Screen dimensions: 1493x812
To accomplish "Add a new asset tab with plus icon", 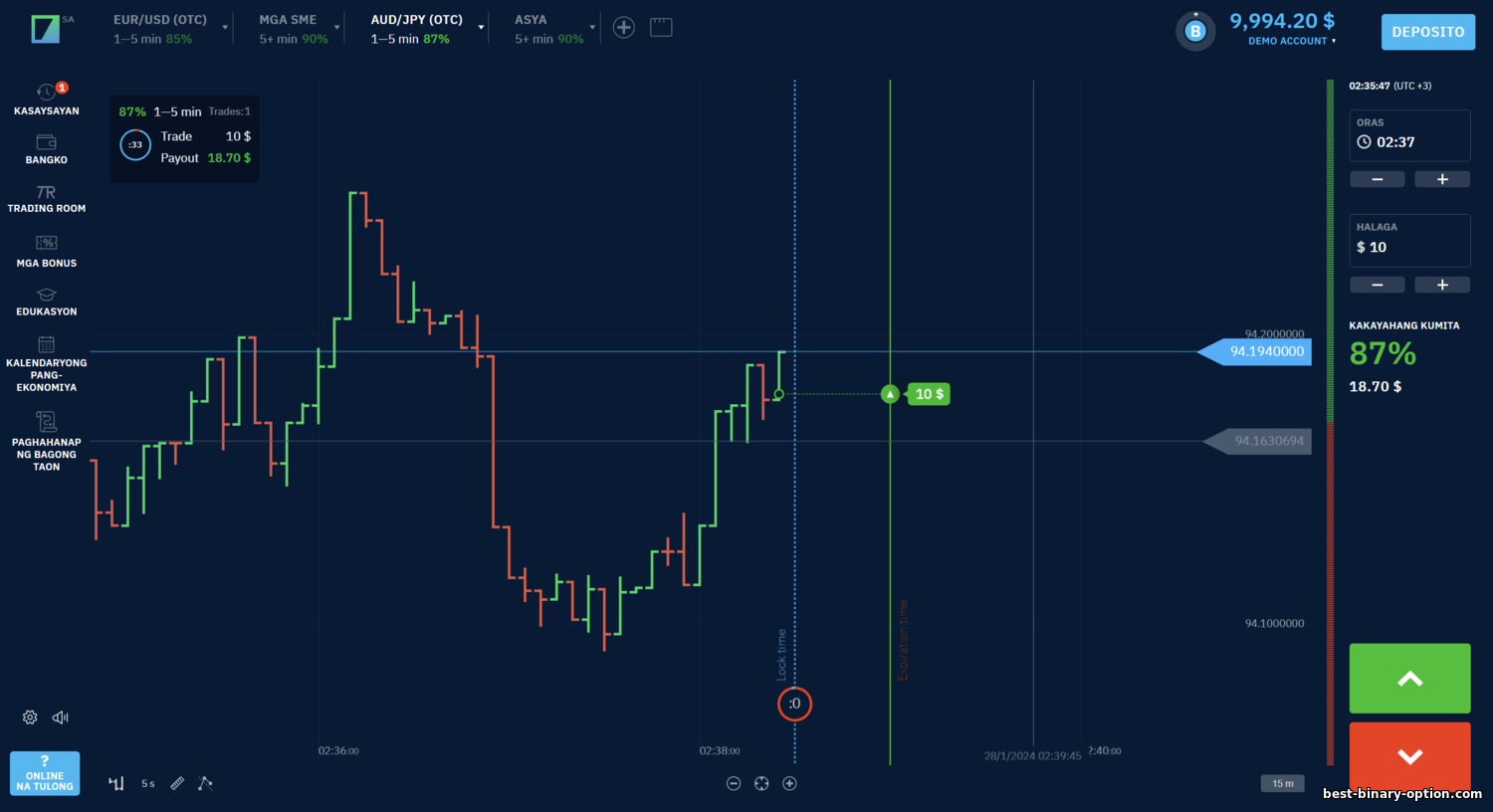I will click(624, 28).
